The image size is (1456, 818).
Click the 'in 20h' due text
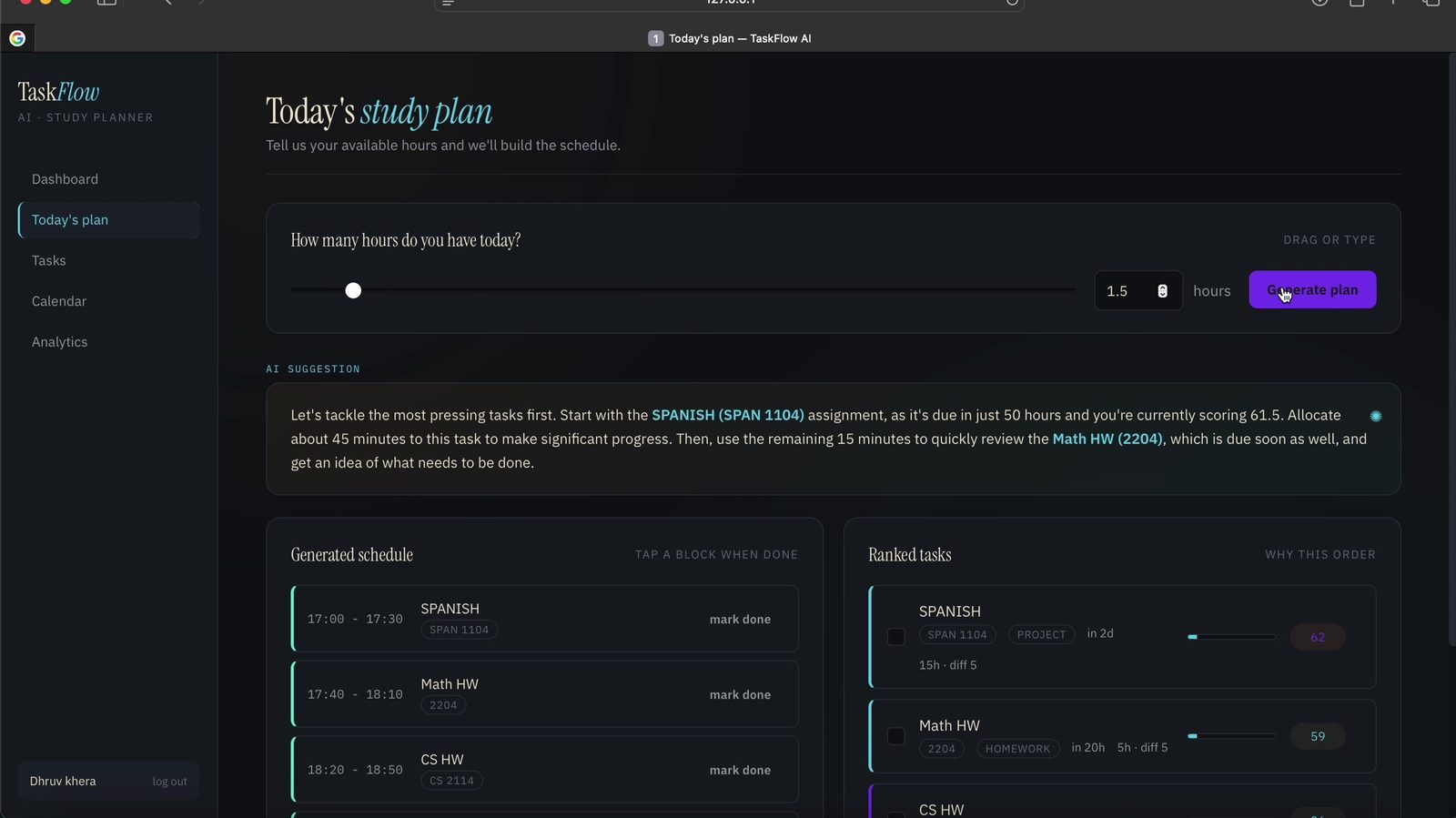[x=1088, y=747]
